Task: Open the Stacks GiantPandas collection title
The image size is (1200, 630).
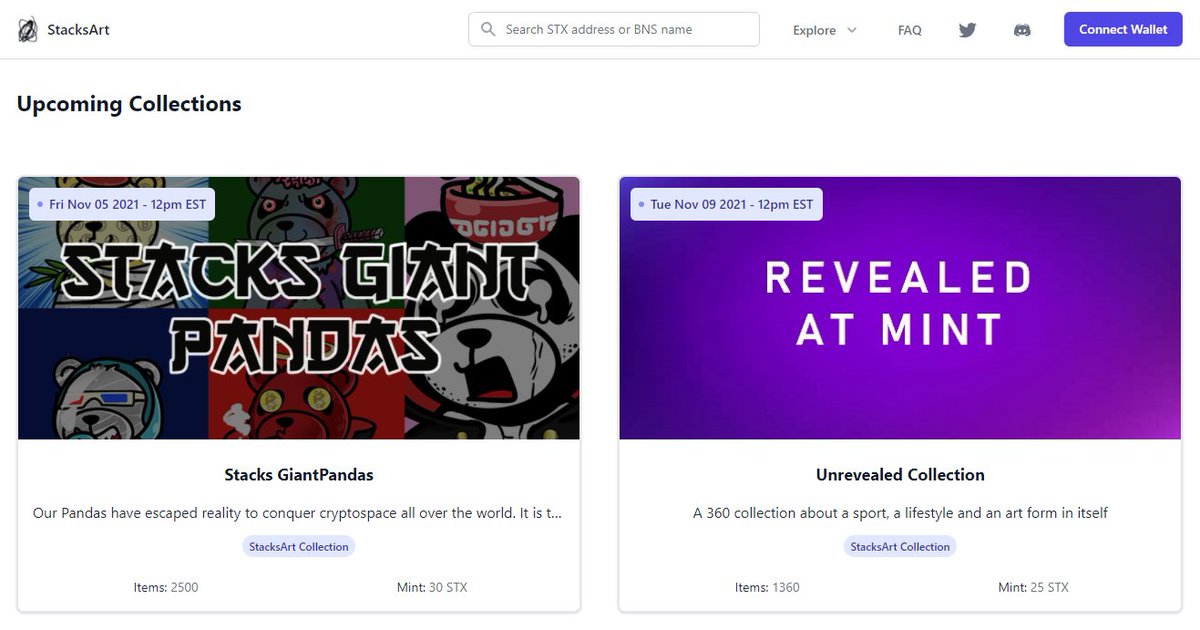Action: tap(299, 474)
